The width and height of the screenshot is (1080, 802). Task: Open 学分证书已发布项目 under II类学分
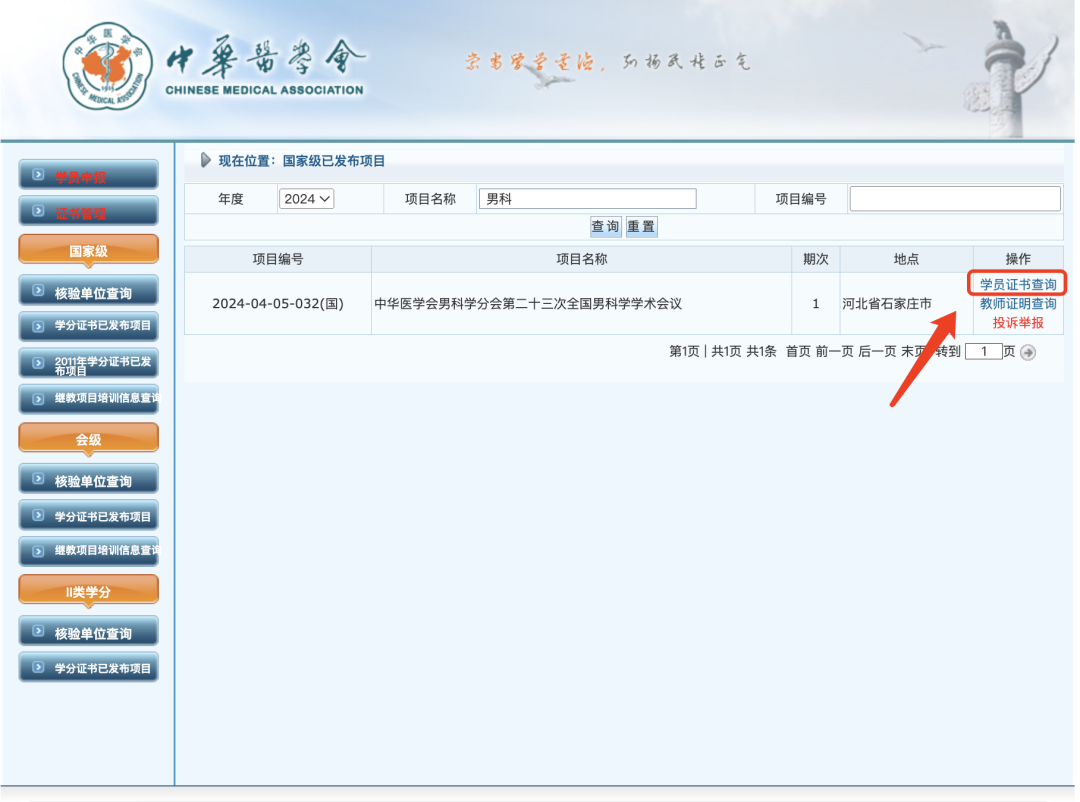pos(88,667)
